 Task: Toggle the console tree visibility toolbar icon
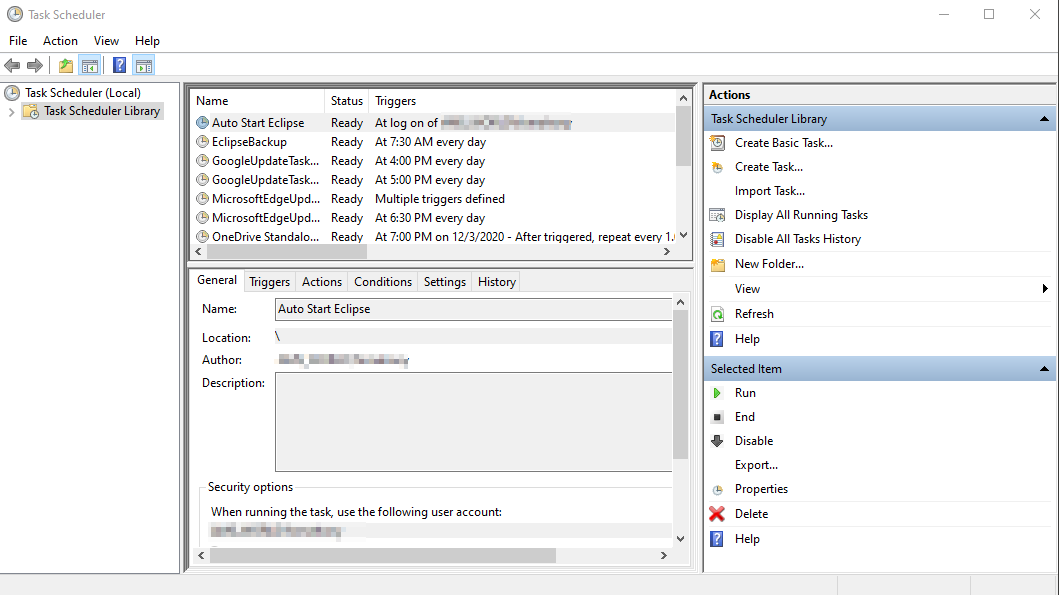89,65
